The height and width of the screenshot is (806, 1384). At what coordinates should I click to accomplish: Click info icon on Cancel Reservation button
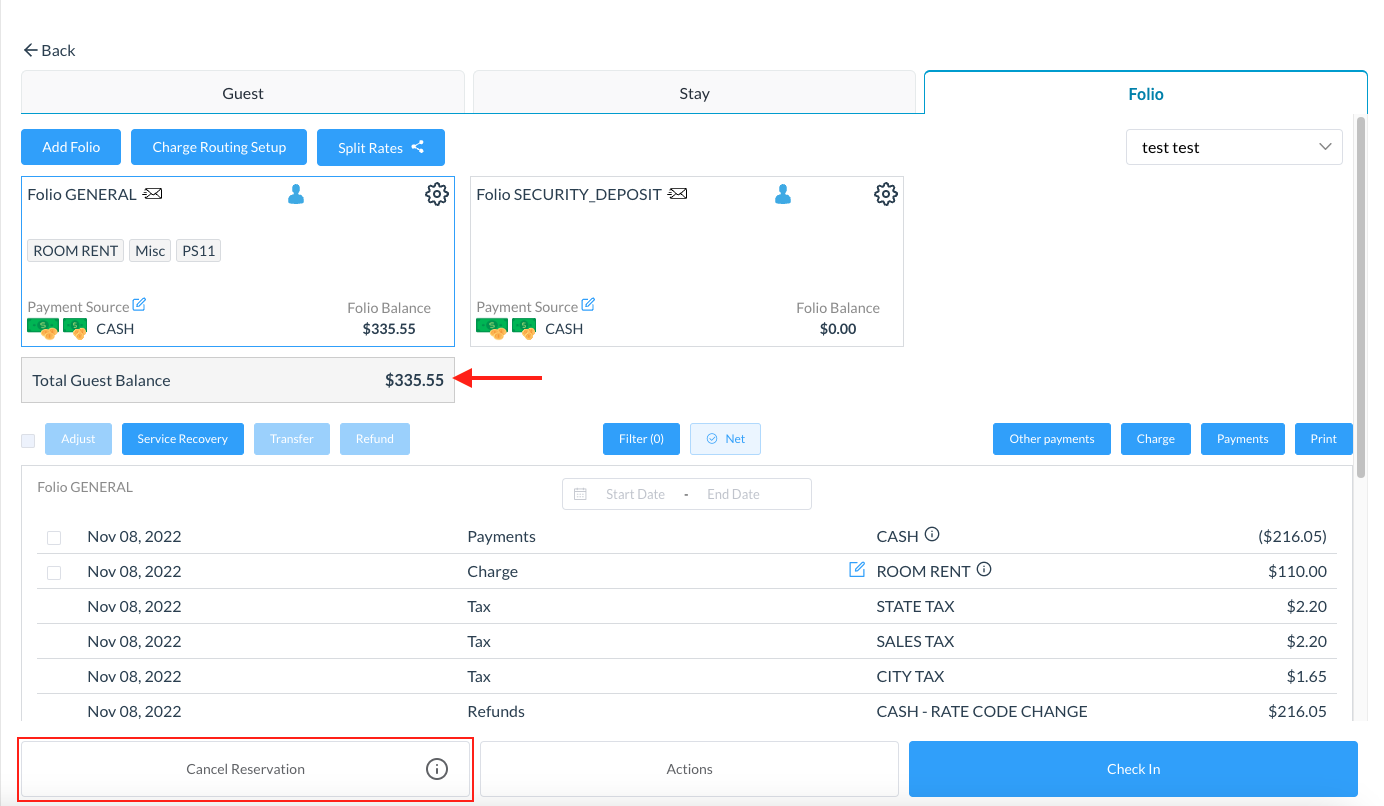coord(437,769)
